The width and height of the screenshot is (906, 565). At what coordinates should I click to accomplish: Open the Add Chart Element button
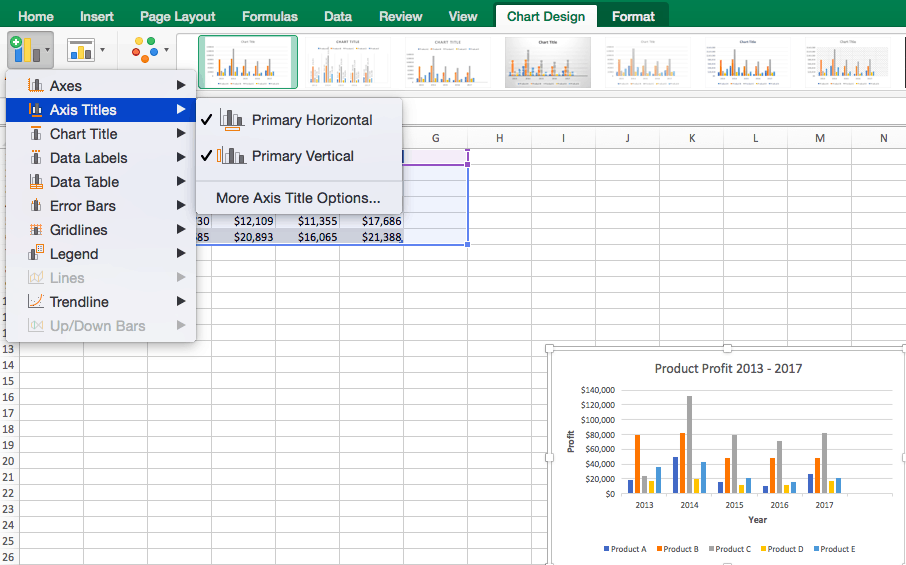click(x=30, y=50)
